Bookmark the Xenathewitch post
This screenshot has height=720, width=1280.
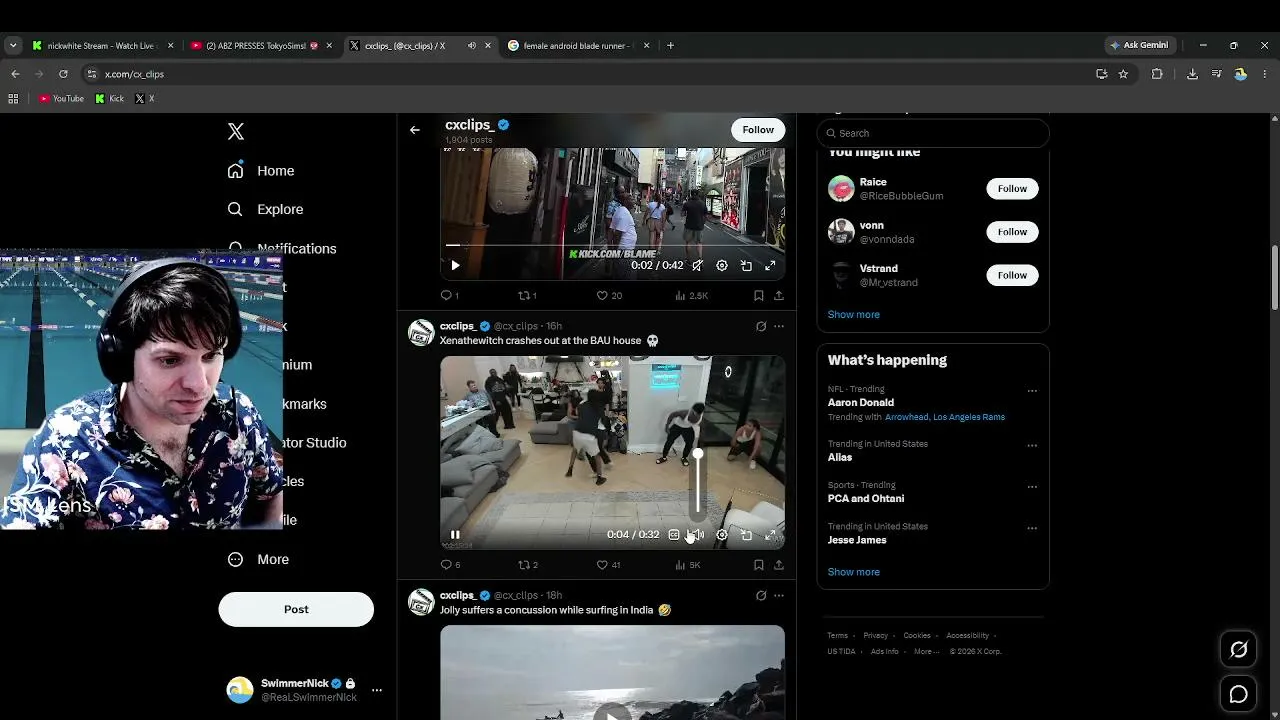coord(759,565)
